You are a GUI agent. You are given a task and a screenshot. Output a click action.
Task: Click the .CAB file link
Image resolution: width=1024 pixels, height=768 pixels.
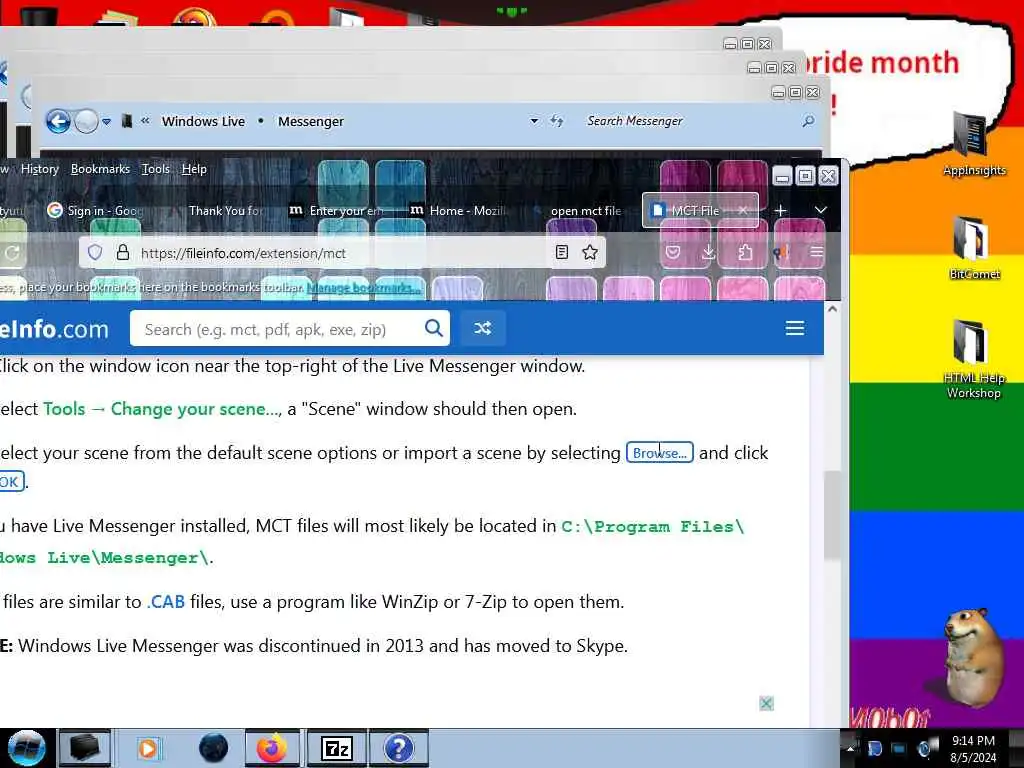[166, 601]
